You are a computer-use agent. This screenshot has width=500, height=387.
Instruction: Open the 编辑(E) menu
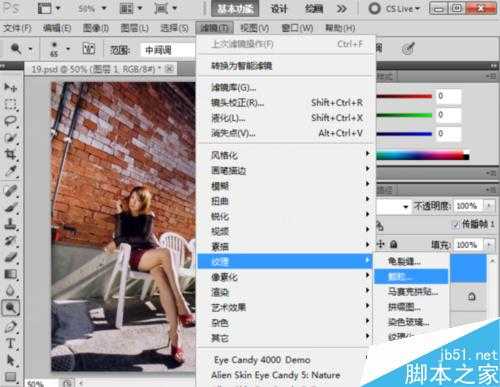point(57,28)
